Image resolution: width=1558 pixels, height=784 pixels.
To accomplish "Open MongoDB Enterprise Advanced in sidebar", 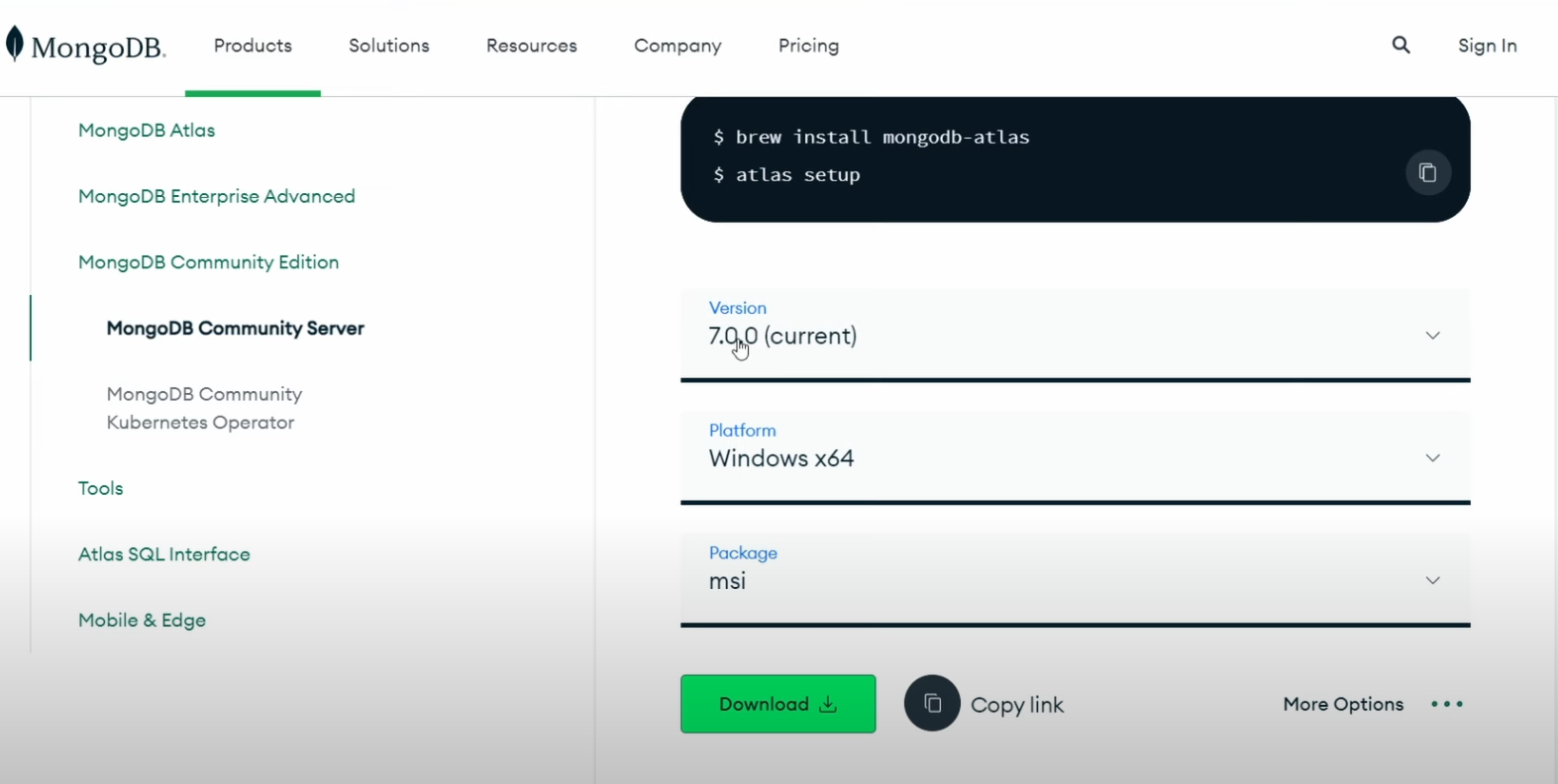I will point(217,196).
